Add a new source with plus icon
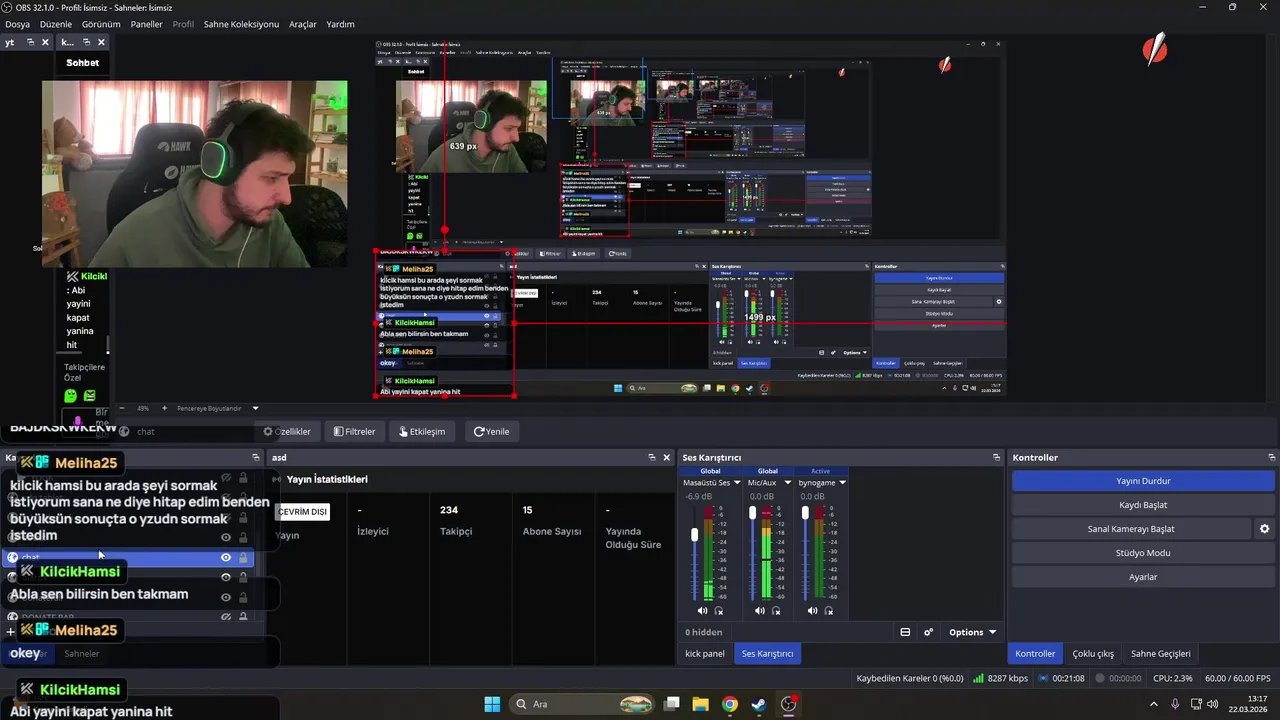Image resolution: width=1280 pixels, height=720 pixels. pos(11,632)
